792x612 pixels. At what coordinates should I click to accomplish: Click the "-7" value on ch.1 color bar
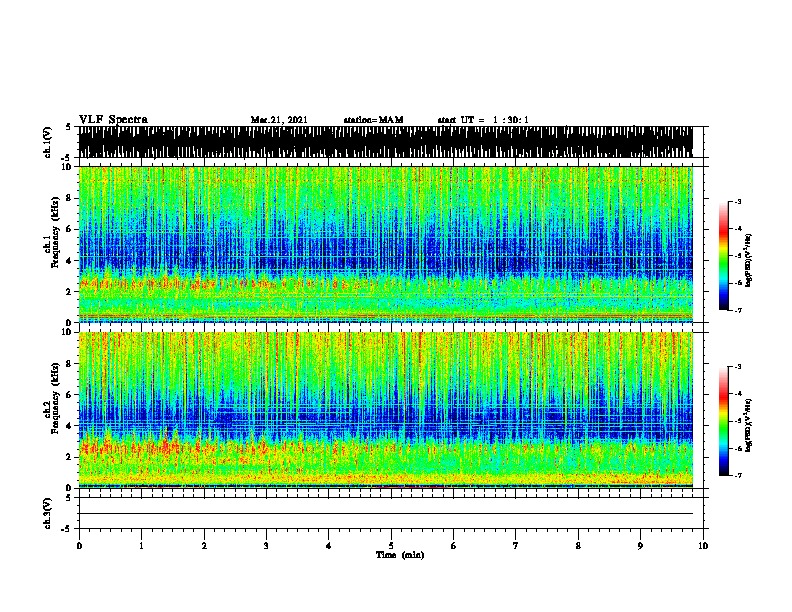click(x=737, y=310)
